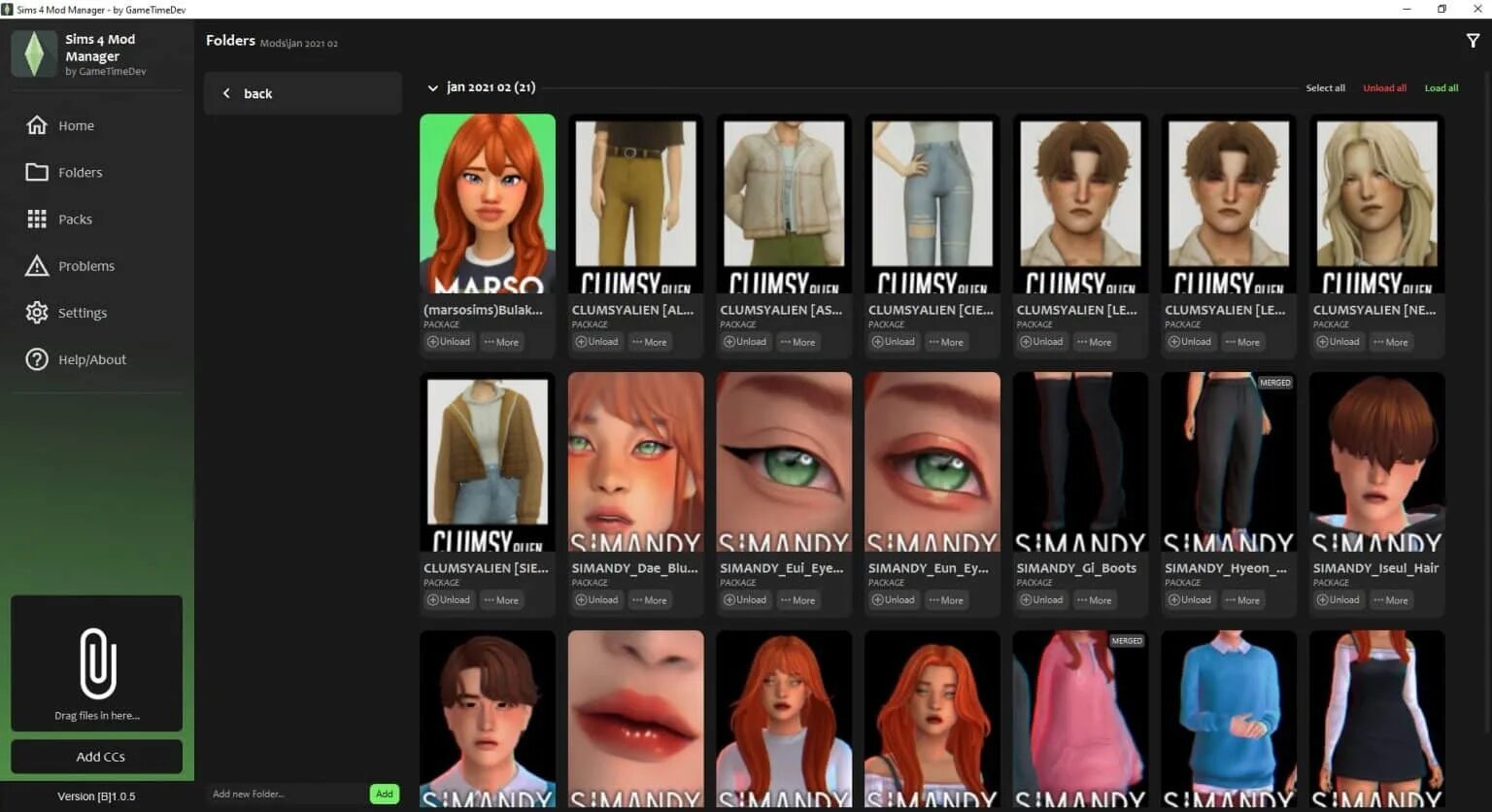1492x812 pixels.
Task: Select the CLUMSYALIEN [CIE... jeans thumbnail
Action: click(932, 204)
